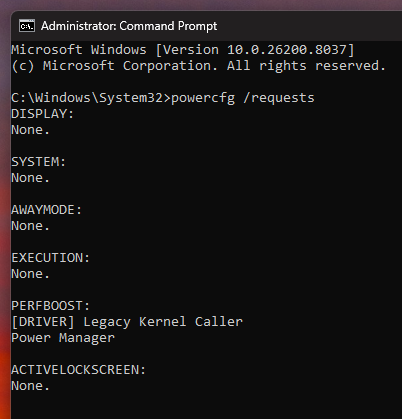This screenshot has height=419, width=402.
Task: Click the '[DRIVER] Legacy Kernel Caller' line
Action: (x=127, y=322)
